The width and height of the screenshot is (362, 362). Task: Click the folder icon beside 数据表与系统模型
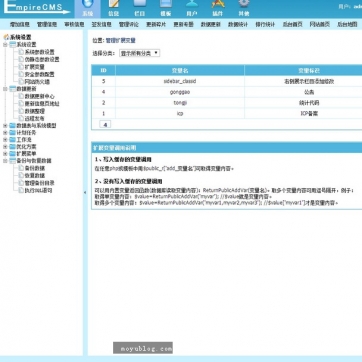(x=13, y=126)
